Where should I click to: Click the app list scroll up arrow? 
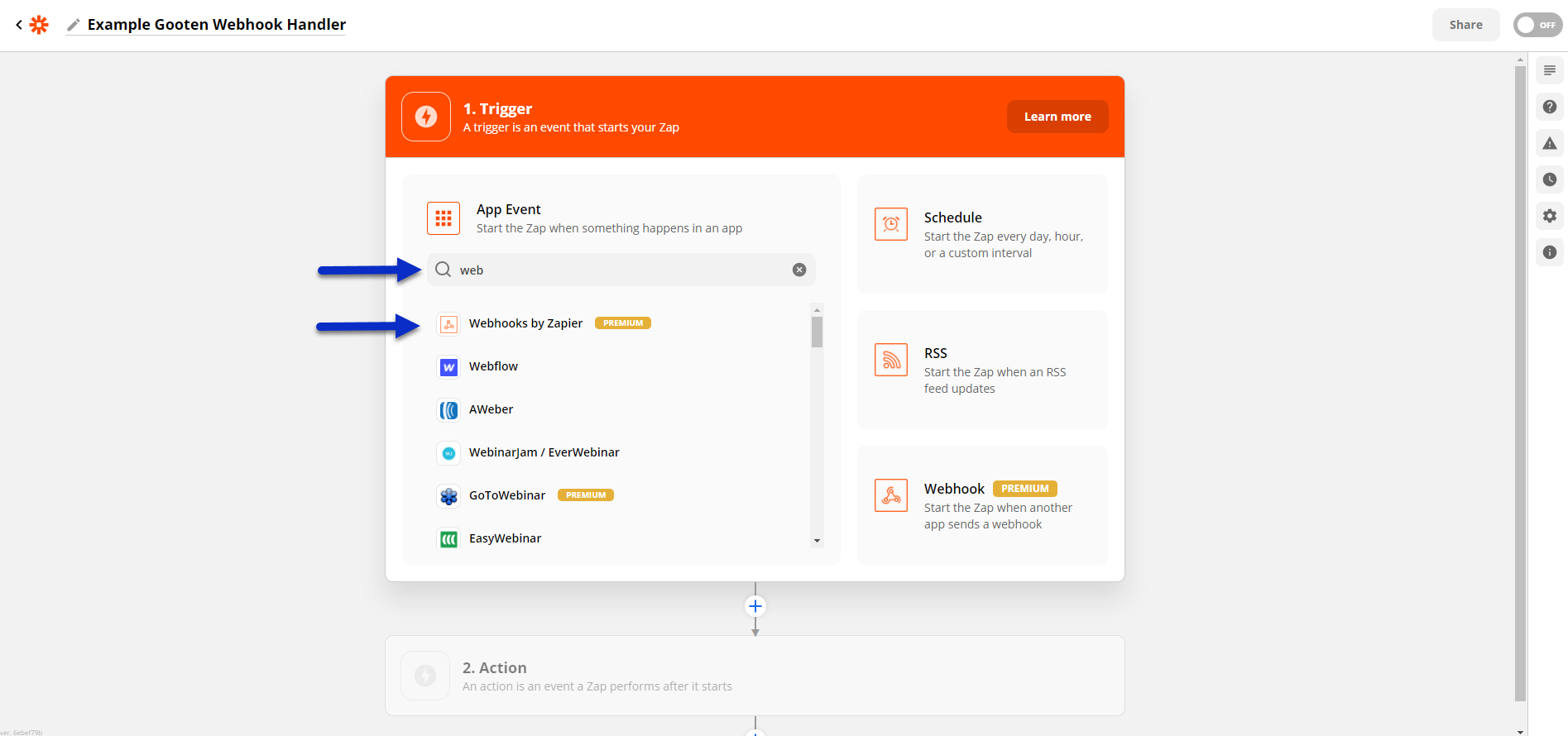[x=817, y=310]
